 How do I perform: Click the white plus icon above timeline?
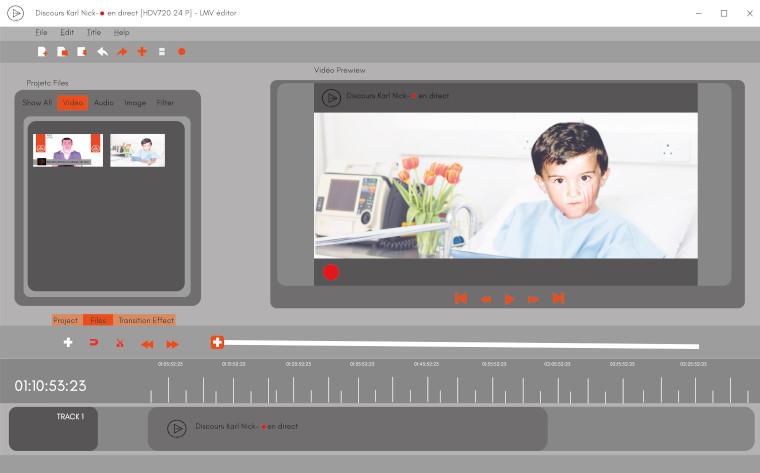[68, 343]
